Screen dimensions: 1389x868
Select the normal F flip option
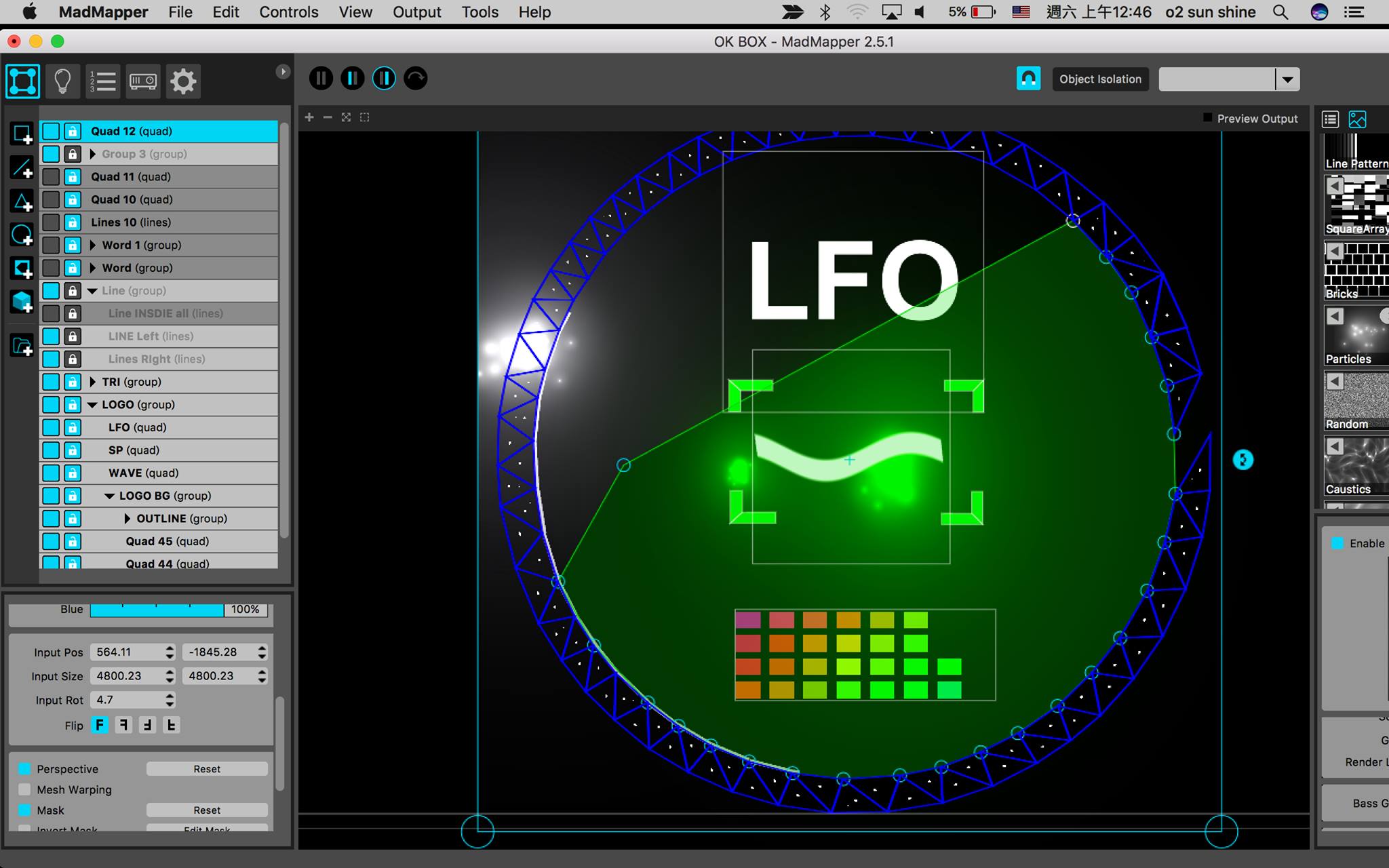point(100,725)
